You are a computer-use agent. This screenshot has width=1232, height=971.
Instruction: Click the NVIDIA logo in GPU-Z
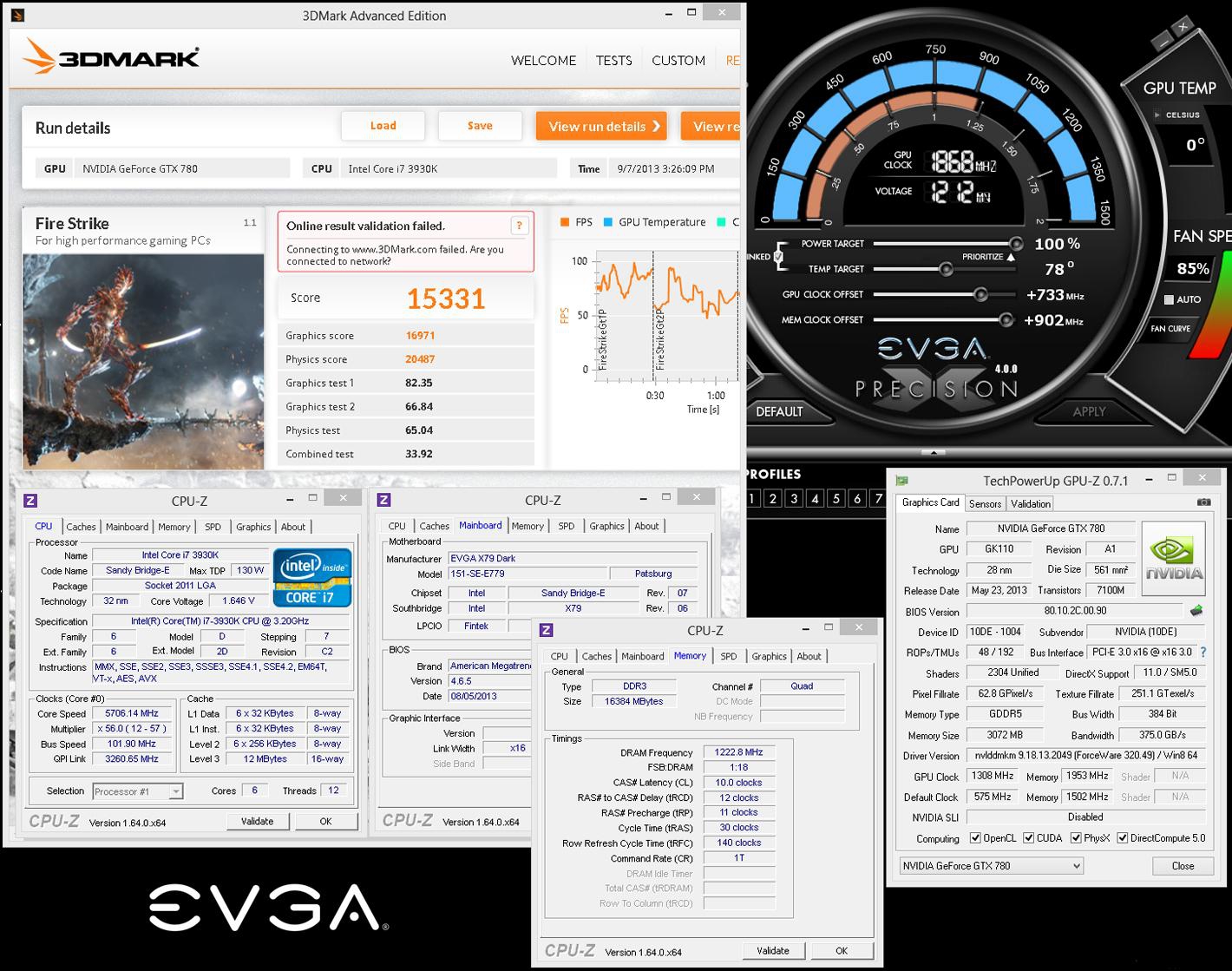(1174, 558)
